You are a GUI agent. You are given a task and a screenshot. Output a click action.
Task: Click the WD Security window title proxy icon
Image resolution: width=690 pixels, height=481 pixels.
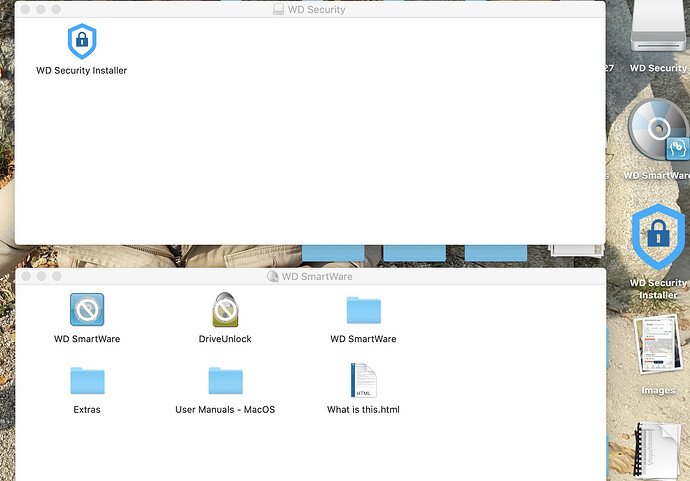tap(278, 9)
